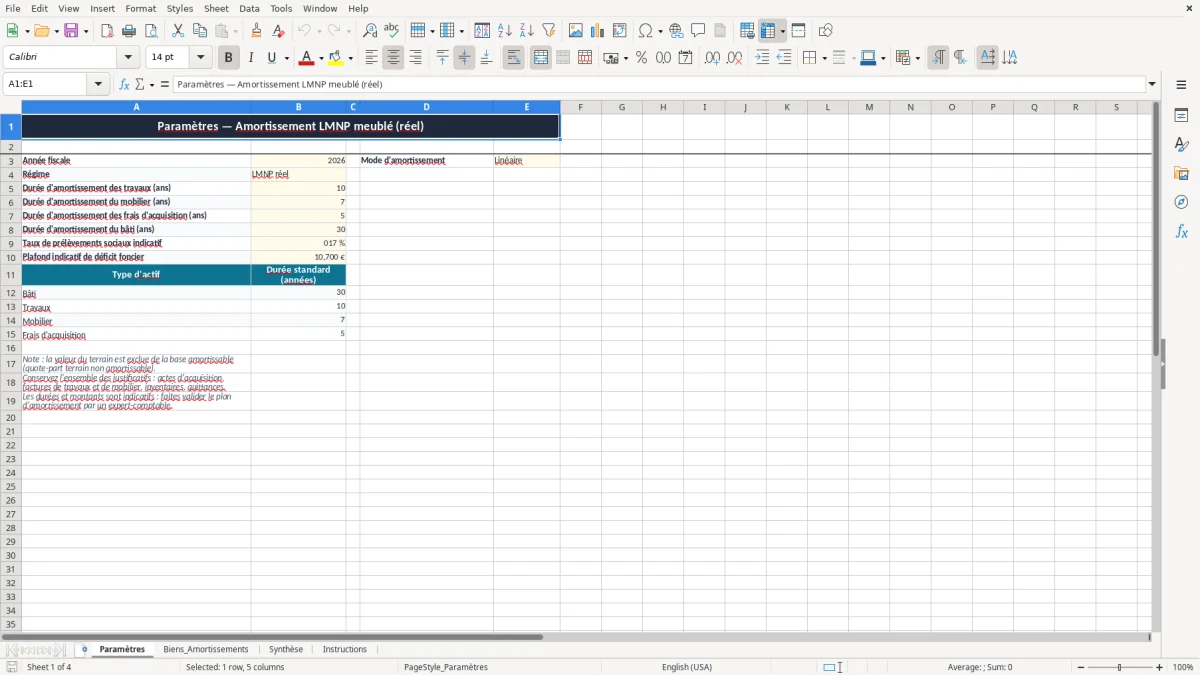Open the Function Wizard beside formula bar
1200x675 pixels.
pyautogui.click(x=125, y=84)
